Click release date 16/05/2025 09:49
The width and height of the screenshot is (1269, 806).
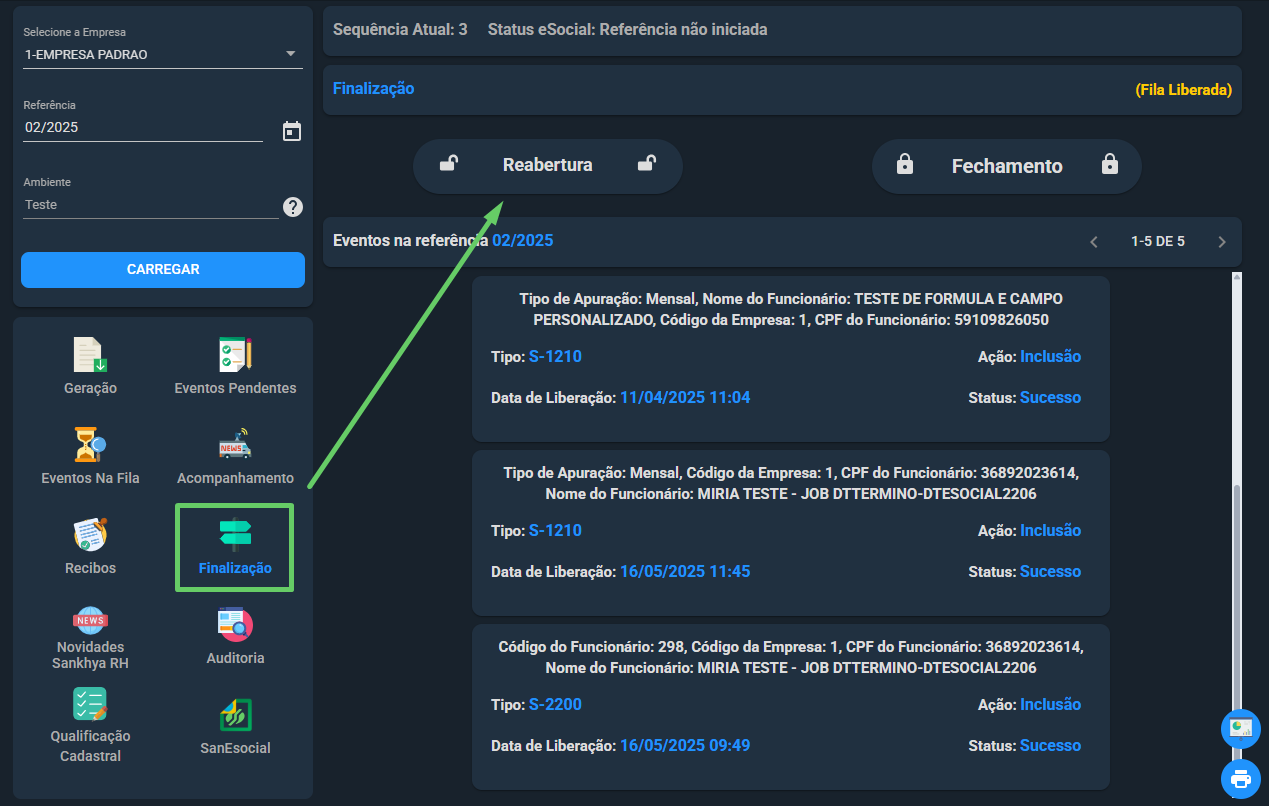pos(685,746)
